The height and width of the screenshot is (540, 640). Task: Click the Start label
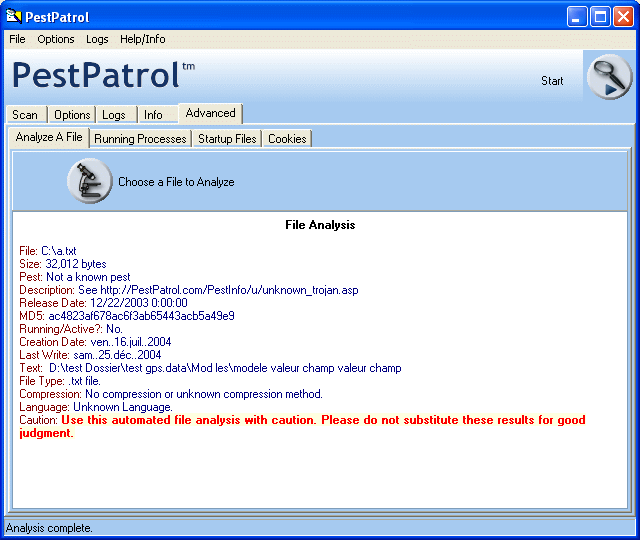[x=552, y=81]
